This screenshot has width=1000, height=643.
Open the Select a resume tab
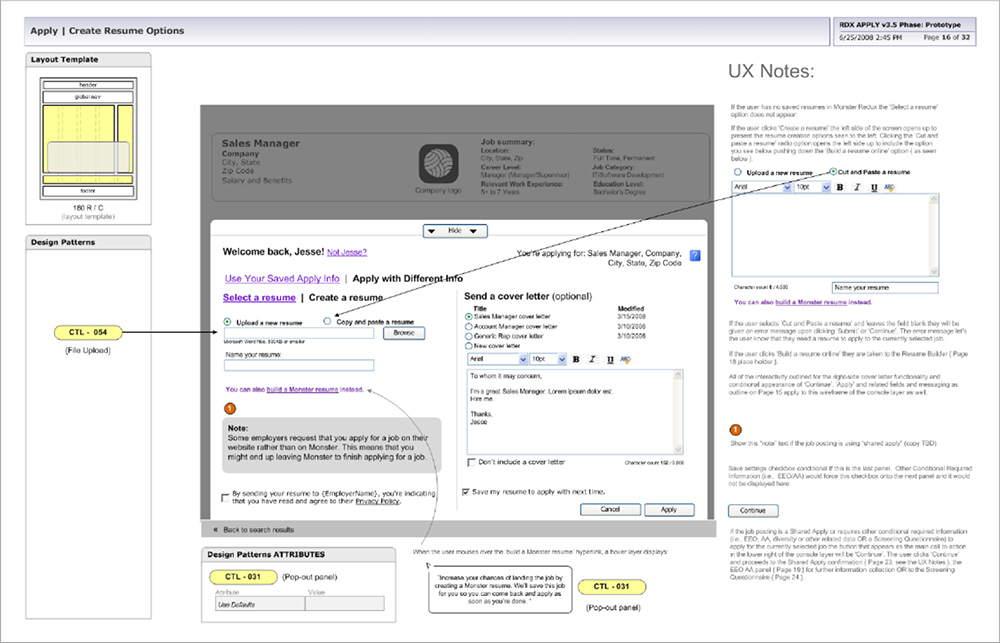tap(259, 297)
